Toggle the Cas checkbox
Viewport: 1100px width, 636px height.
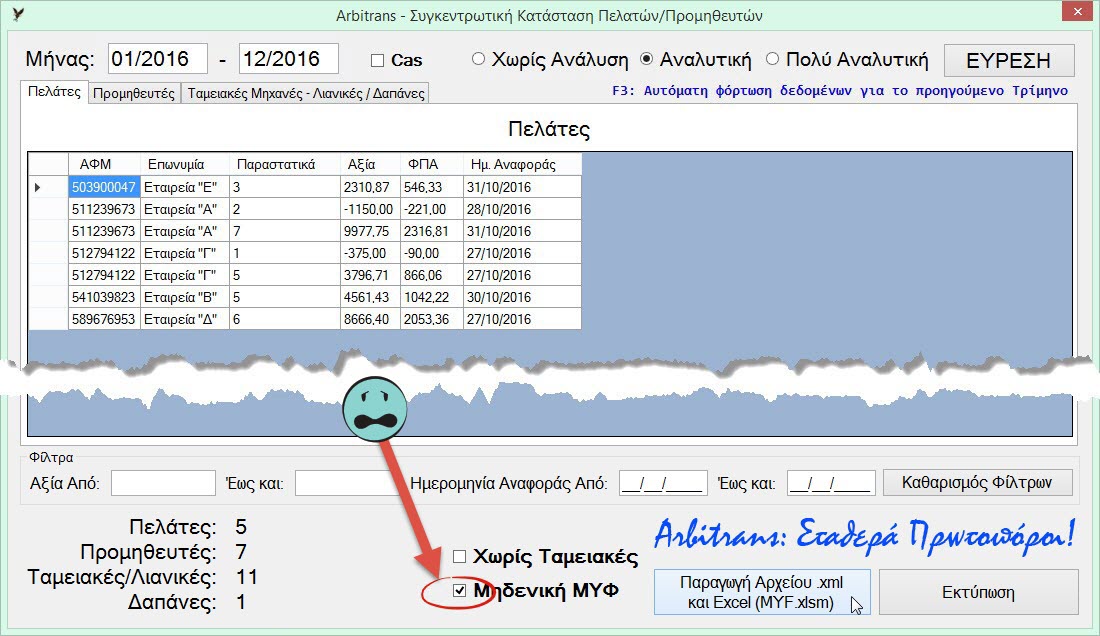click(377, 61)
